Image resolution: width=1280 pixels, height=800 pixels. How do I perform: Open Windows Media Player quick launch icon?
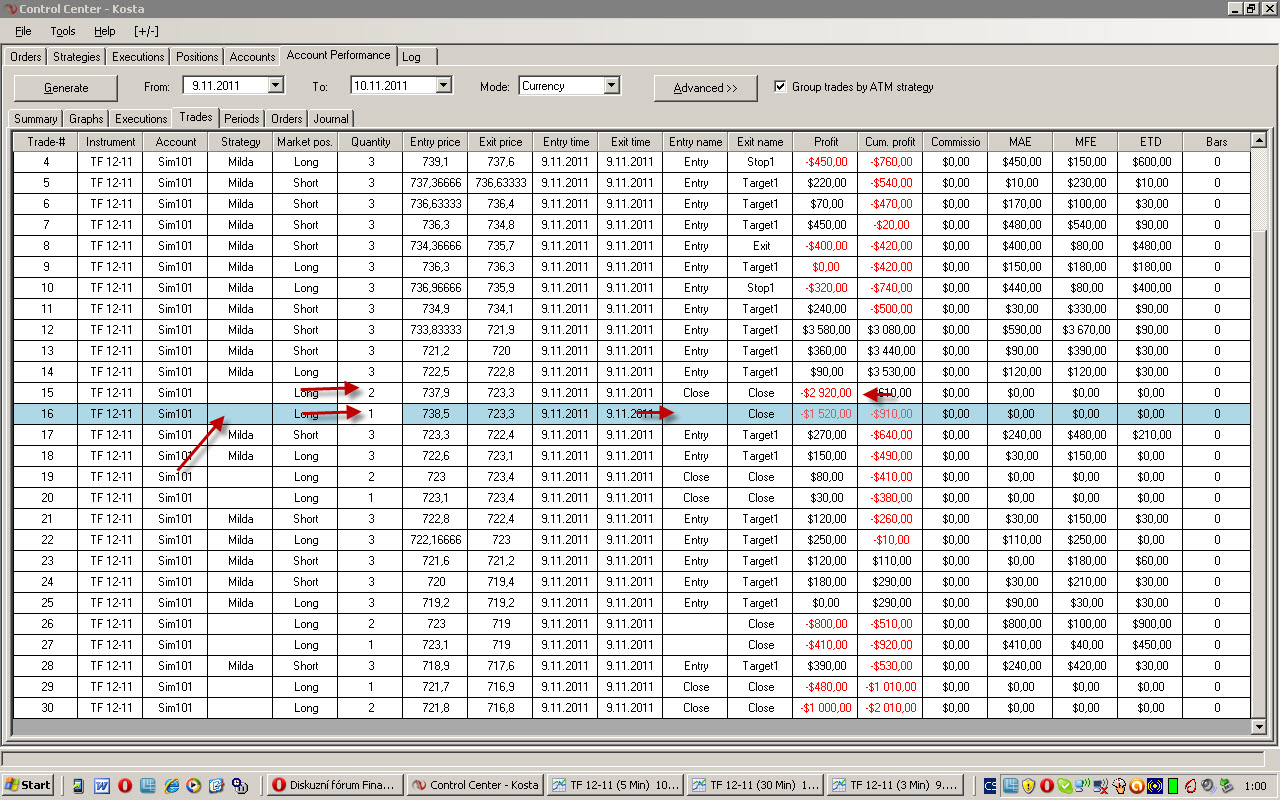click(x=193, y=785)
